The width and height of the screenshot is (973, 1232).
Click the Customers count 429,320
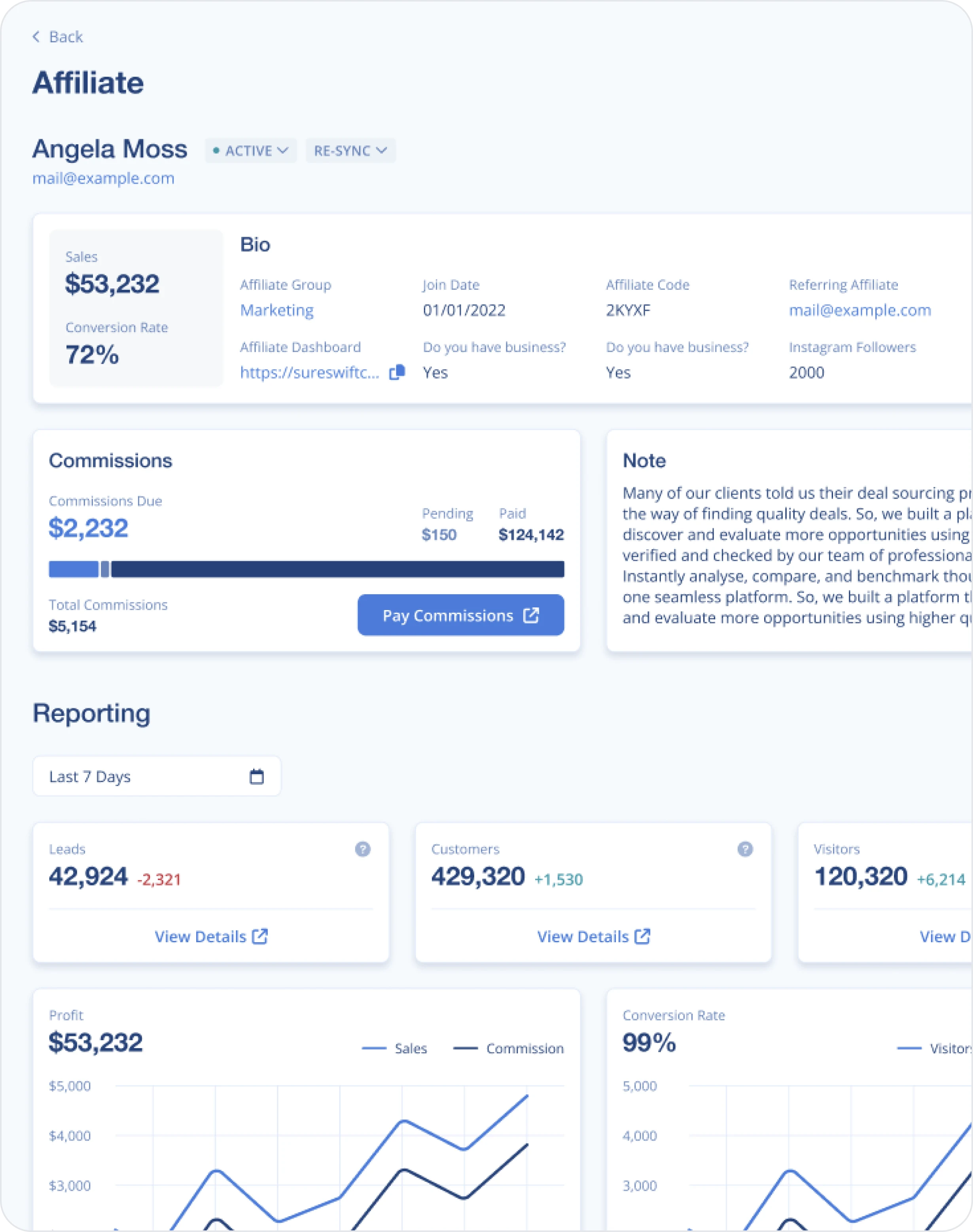coord(477,876)
